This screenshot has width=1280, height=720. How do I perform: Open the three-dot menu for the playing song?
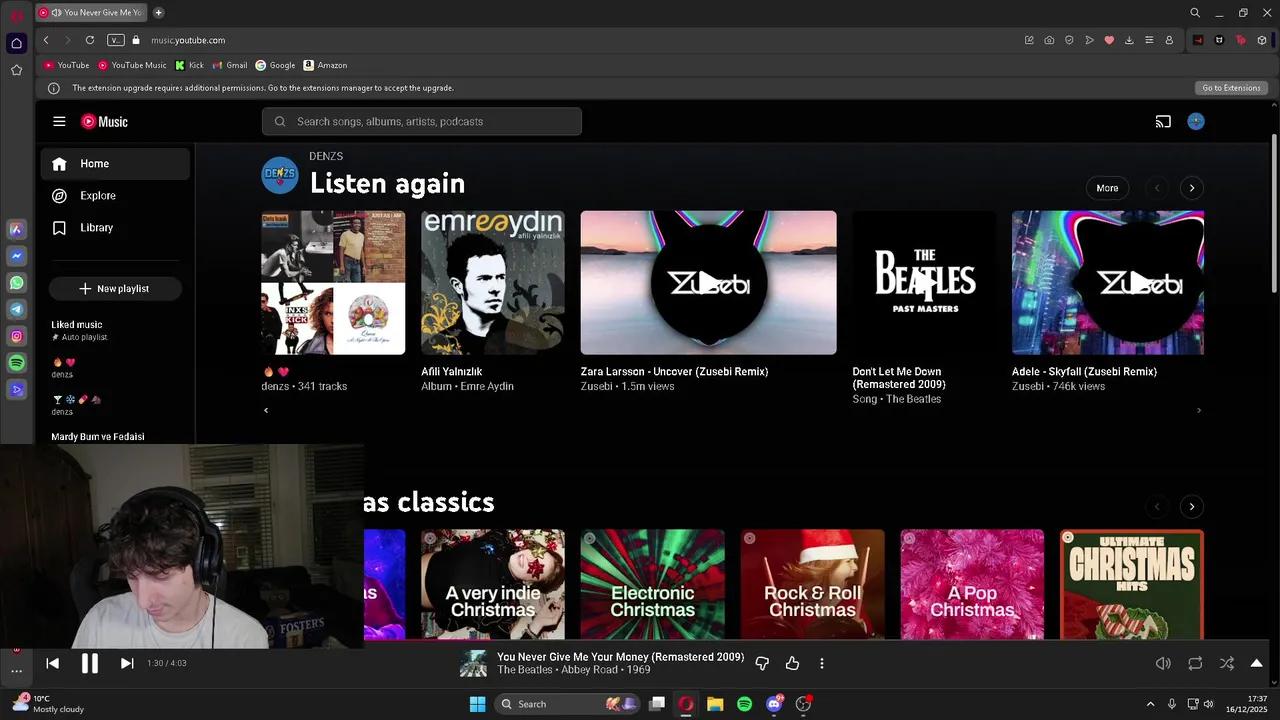[x=822, y=663]
